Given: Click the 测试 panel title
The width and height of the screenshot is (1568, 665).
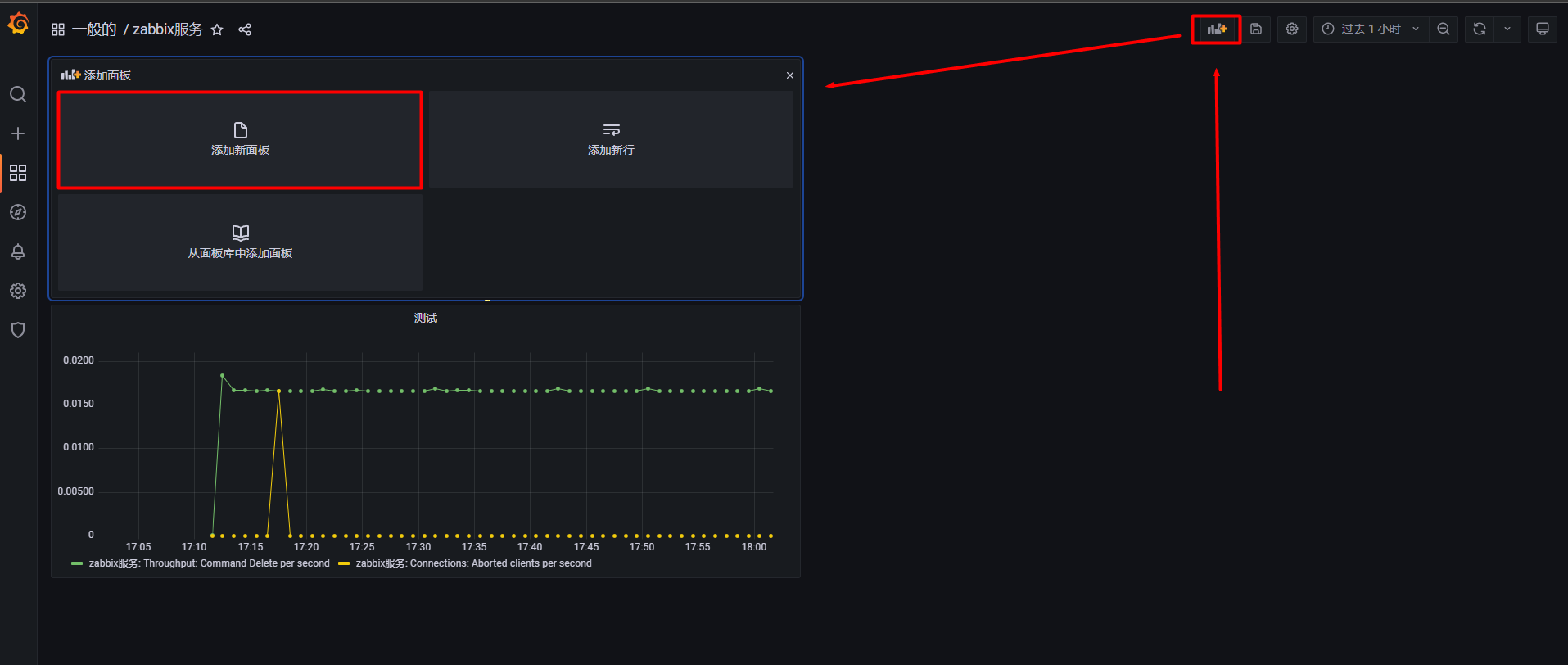Looking at the screenshot, I should [426, 318].
